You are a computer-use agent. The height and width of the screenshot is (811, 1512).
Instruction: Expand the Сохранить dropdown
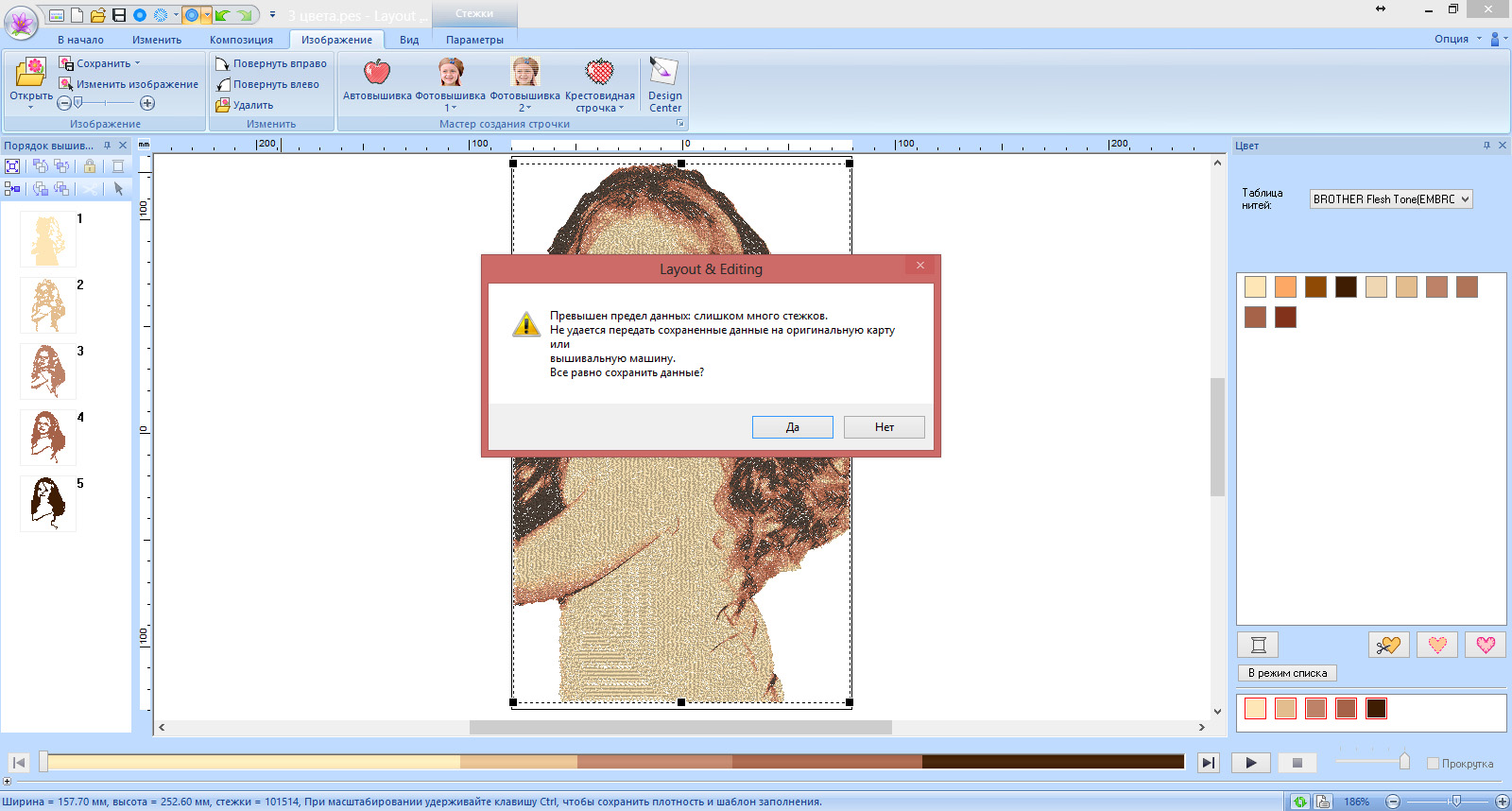pos(137,63)
